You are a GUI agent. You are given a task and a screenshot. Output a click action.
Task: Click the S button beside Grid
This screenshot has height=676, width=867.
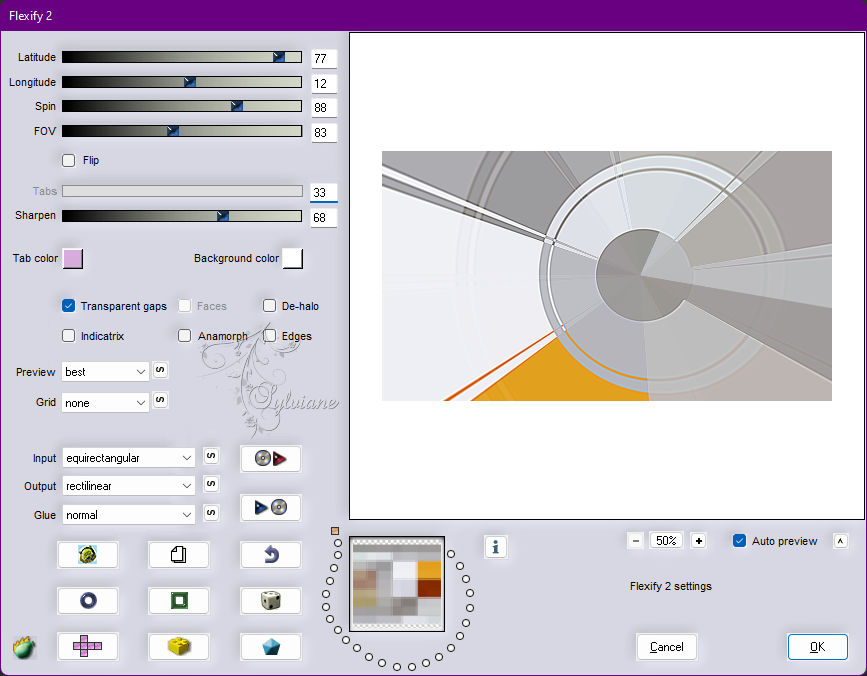160,400
